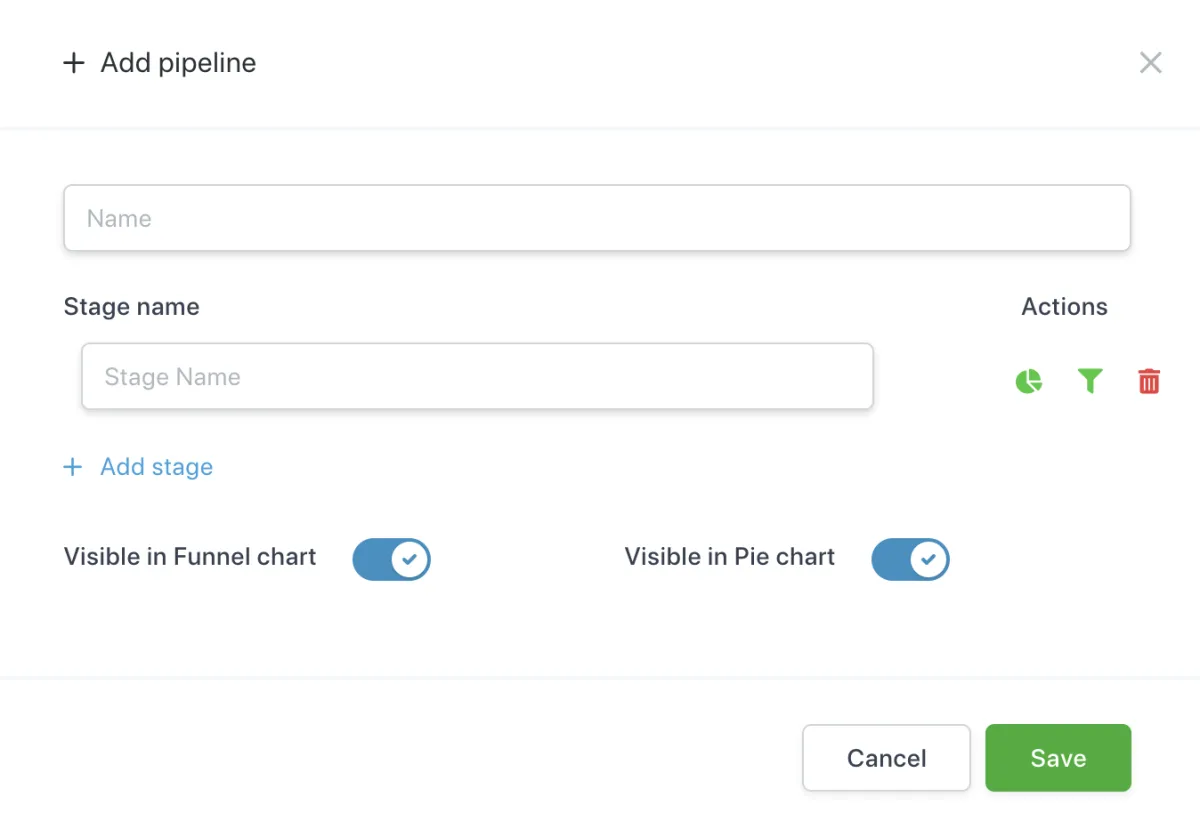Cancel the pipeline creation
1200x829 pixels.
click(886, 758)
